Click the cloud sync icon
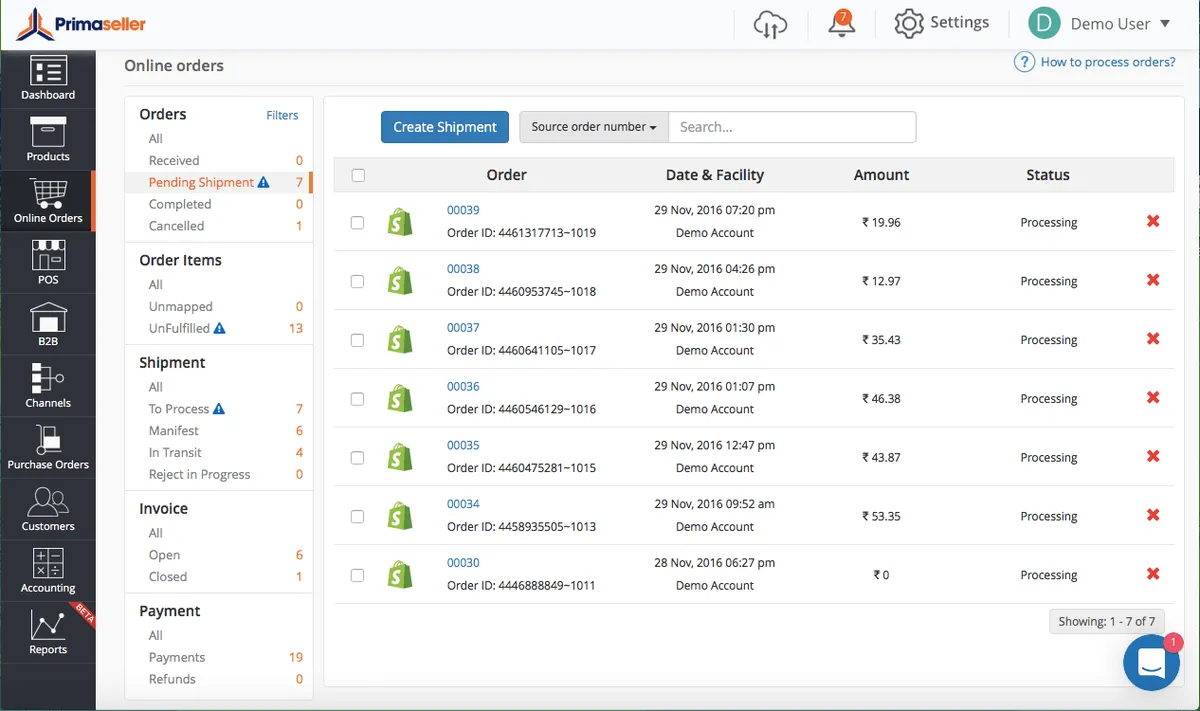 (770, 24)
